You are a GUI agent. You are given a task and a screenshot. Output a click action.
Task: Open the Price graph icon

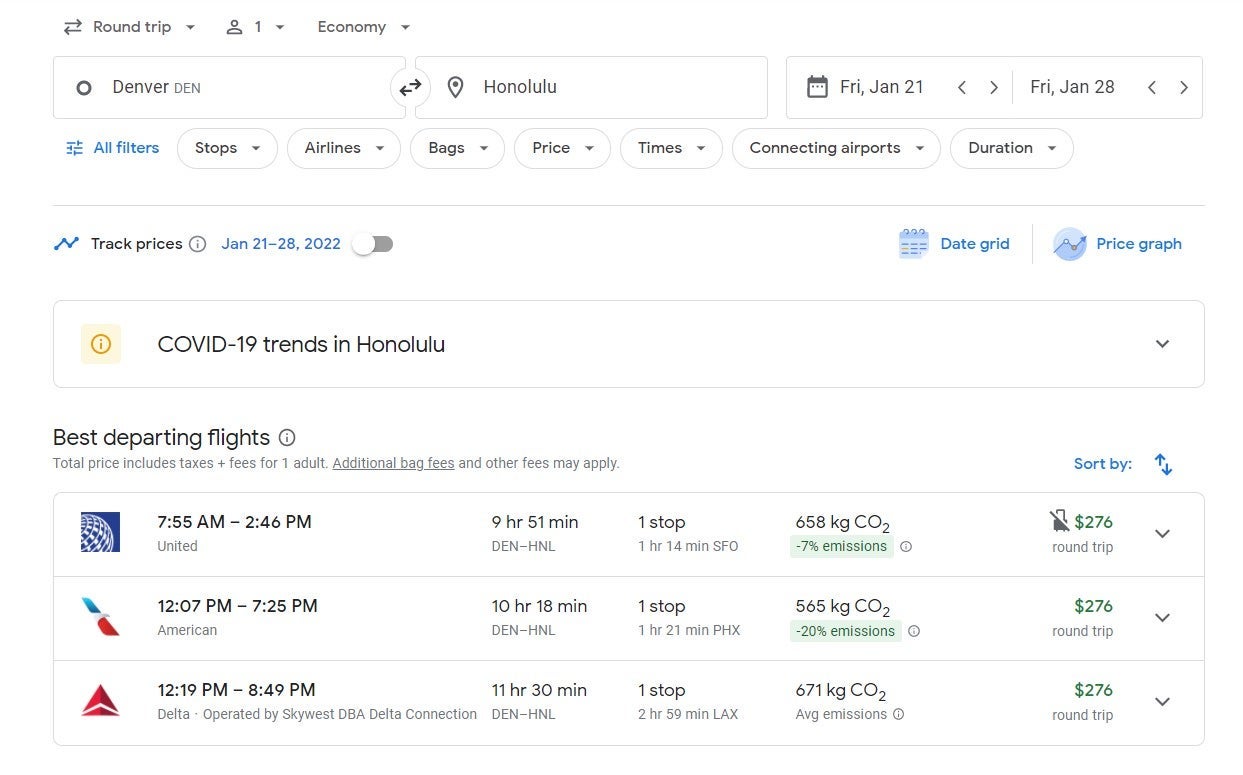1069,244
